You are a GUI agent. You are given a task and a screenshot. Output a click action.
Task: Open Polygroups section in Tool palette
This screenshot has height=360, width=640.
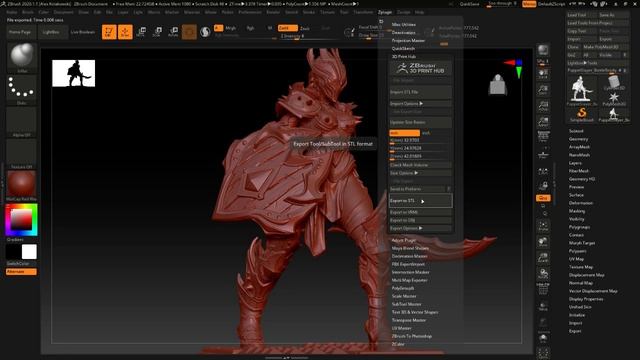click(x=579, y=227)
